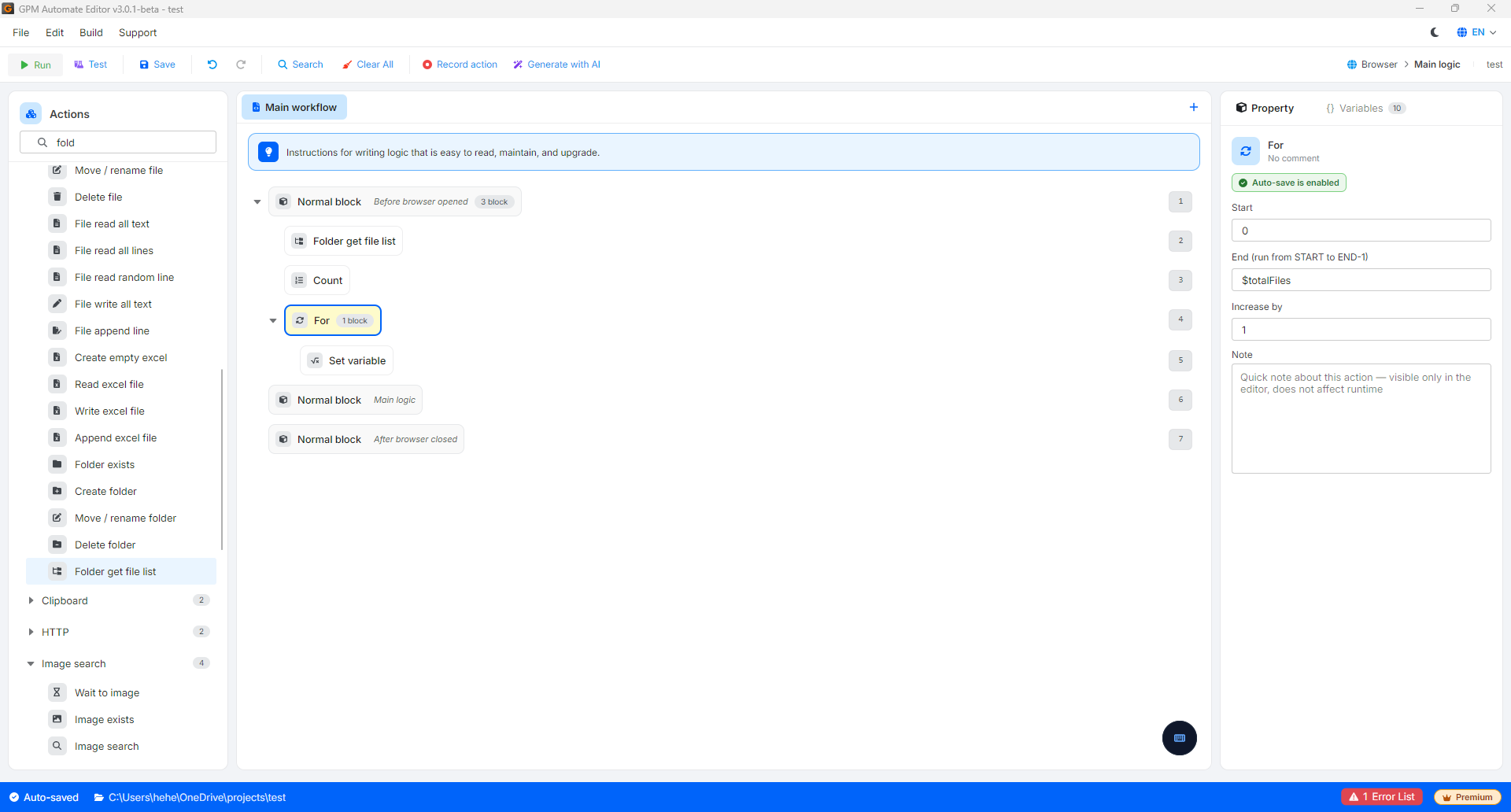Collapse the first Normal block
Screen dimensions: 1511x812
coord(257,201)
